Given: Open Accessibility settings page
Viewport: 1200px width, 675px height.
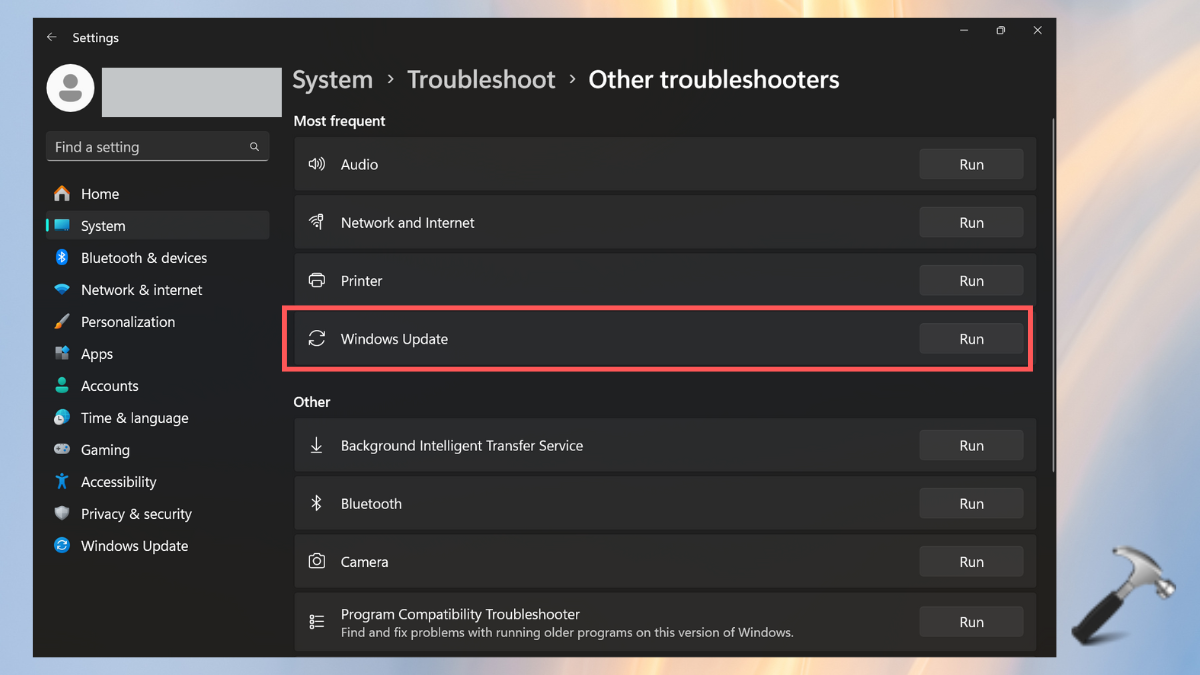Looking at the screenshot, I should (158, 482).
